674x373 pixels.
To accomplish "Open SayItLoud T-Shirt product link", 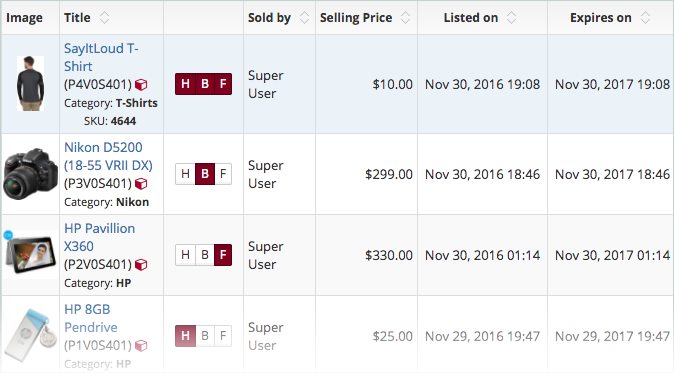I will (101, 57).
